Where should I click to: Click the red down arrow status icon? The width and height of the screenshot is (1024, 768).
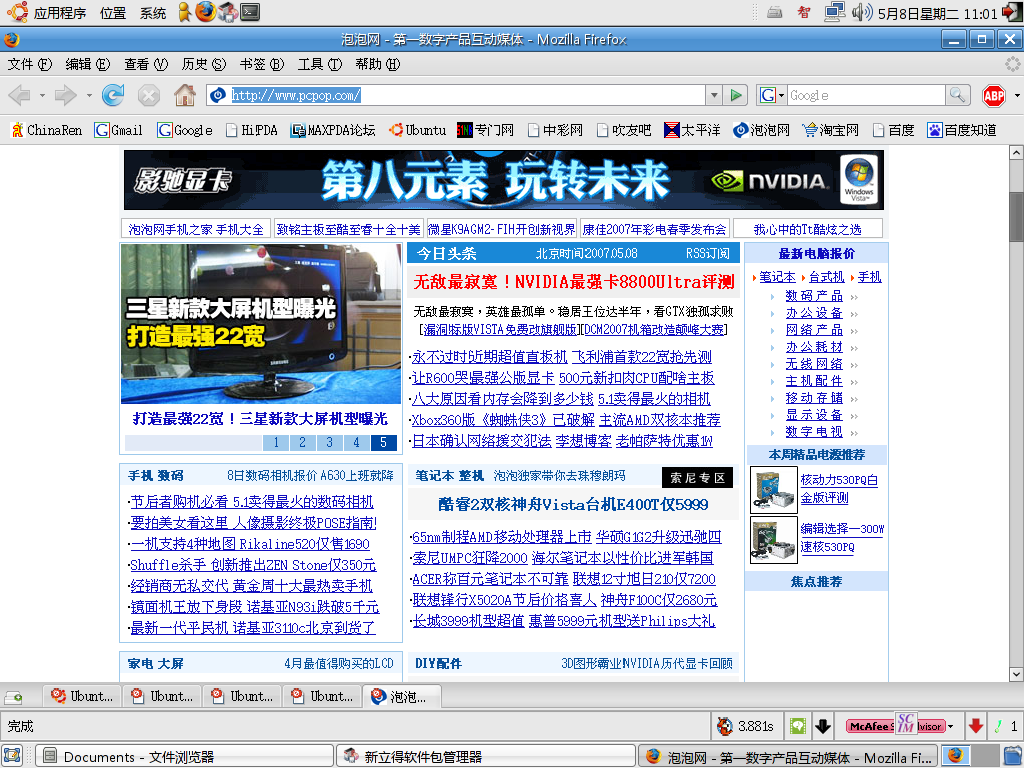(x=976, y=726)
